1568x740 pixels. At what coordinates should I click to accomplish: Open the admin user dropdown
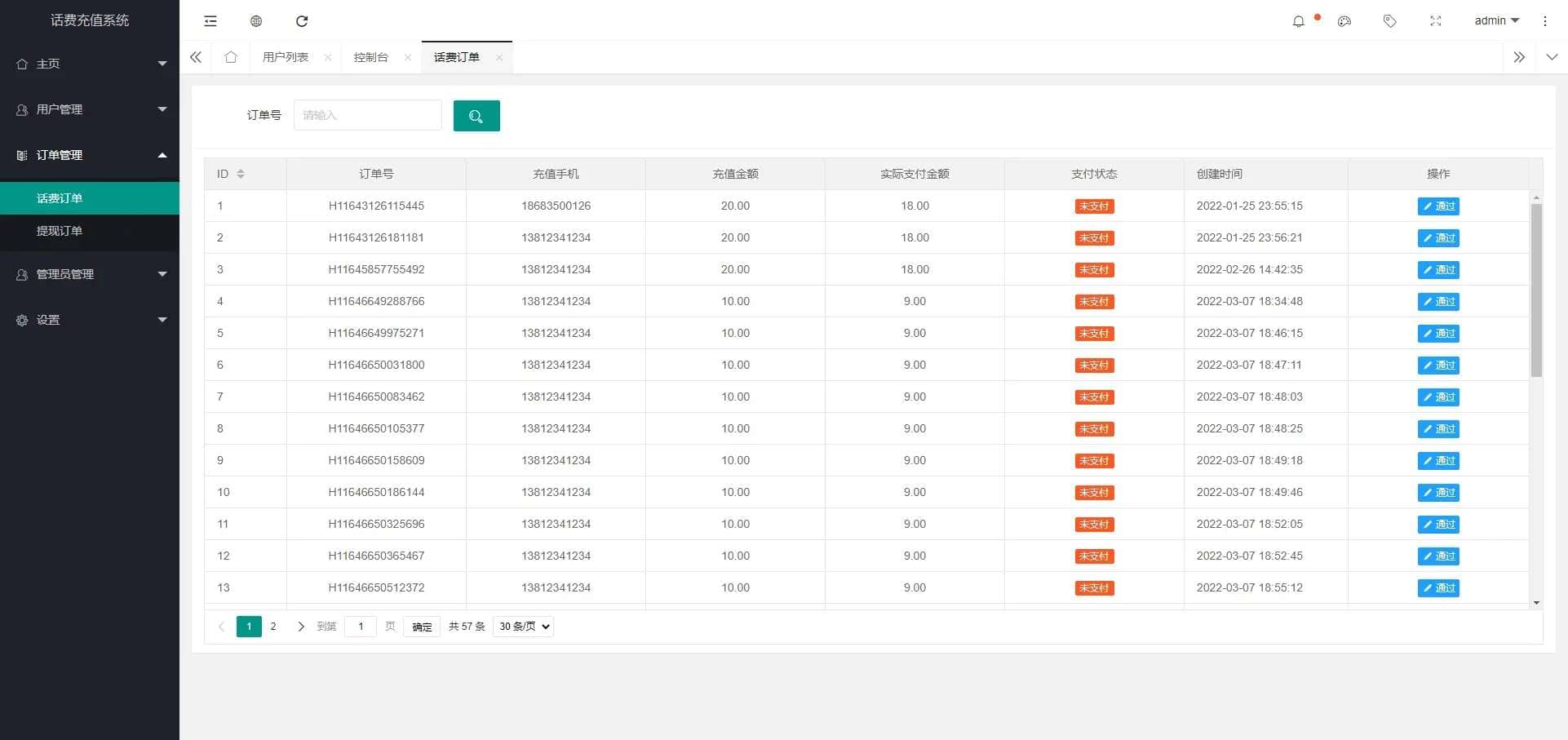1496,20
